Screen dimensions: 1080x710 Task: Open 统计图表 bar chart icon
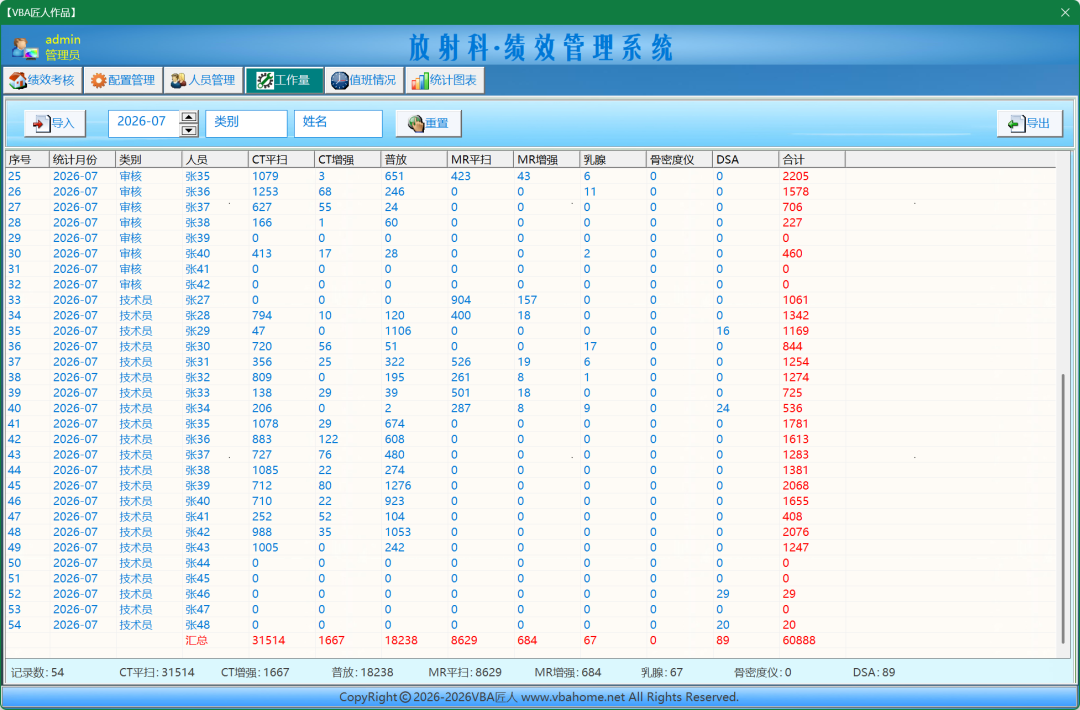tap(419, 81)
